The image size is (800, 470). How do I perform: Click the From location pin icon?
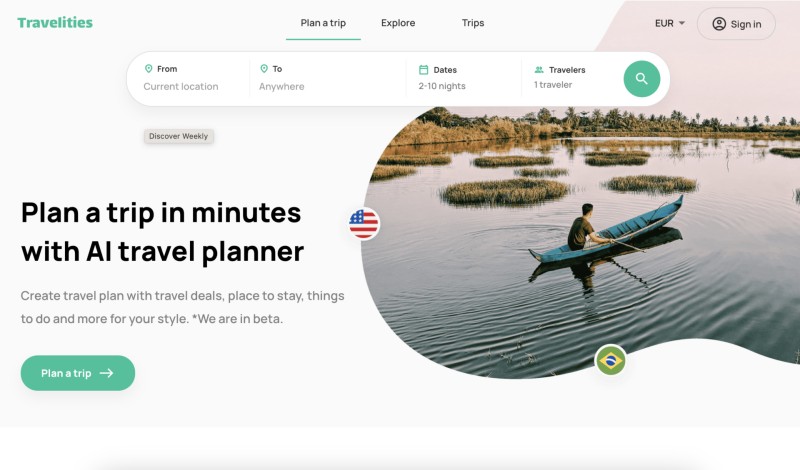coord(148,68)
